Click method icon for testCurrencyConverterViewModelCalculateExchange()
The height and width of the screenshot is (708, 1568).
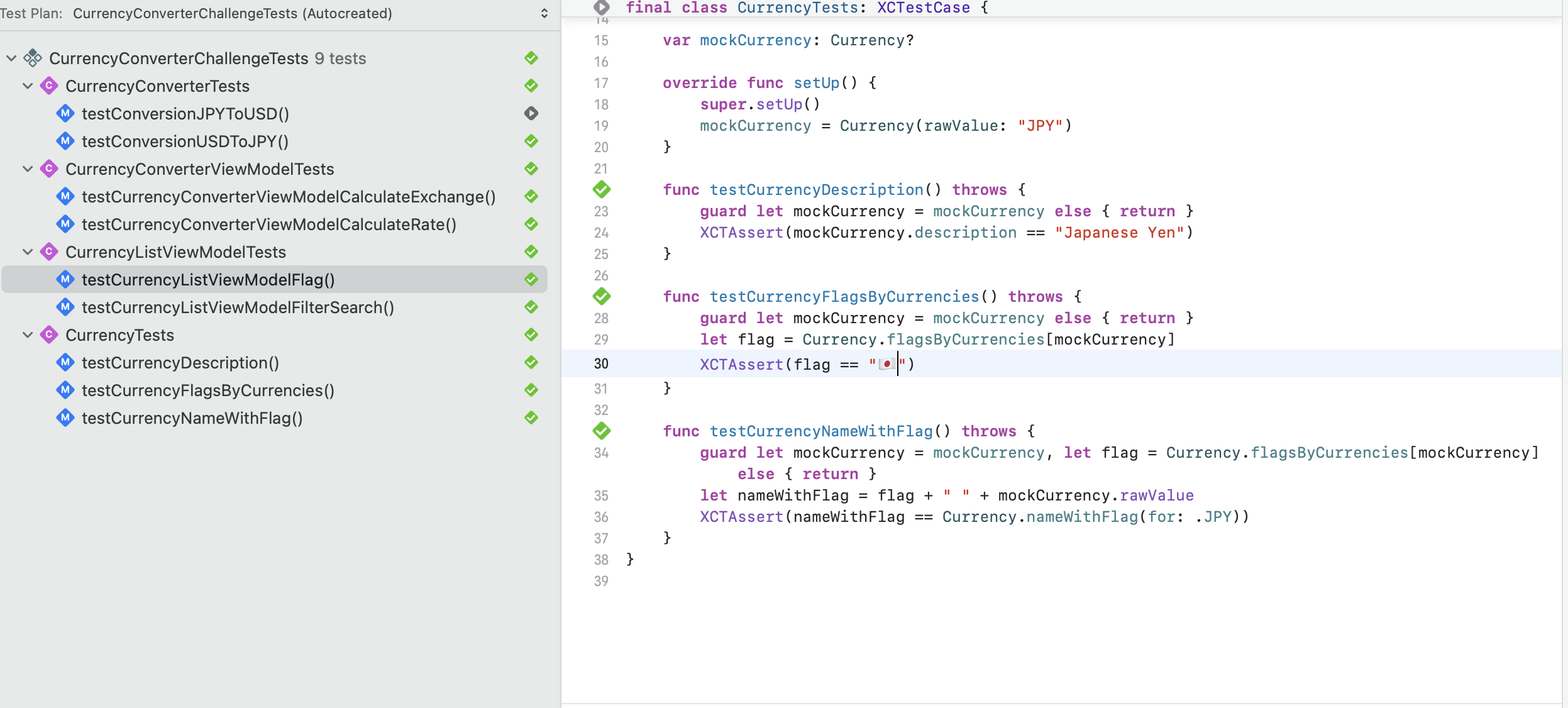point(65,196)
